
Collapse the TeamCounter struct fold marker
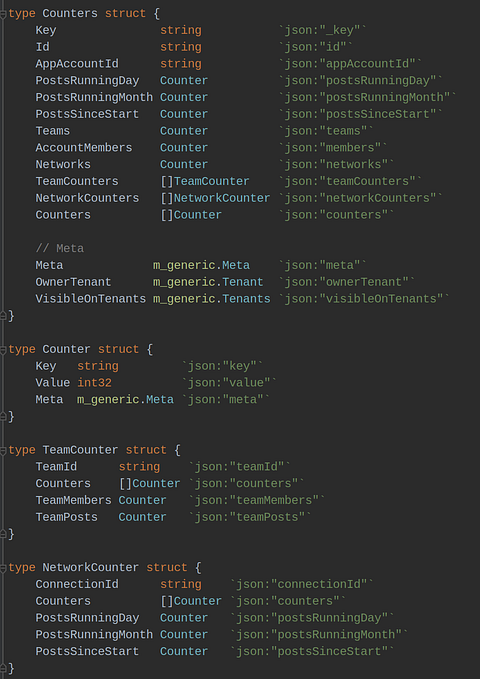coord(3,450)
